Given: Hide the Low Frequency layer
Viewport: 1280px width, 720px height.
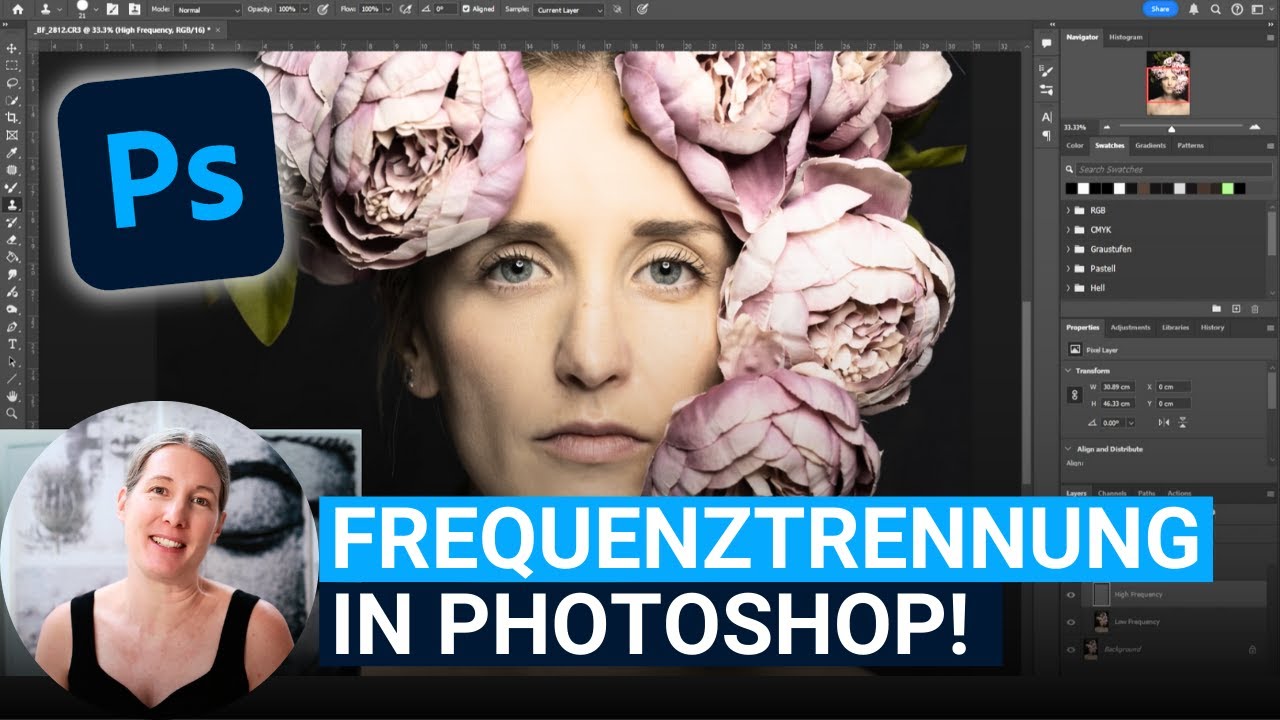Looking at the screenshot, I should click(x=1071, y=622).
